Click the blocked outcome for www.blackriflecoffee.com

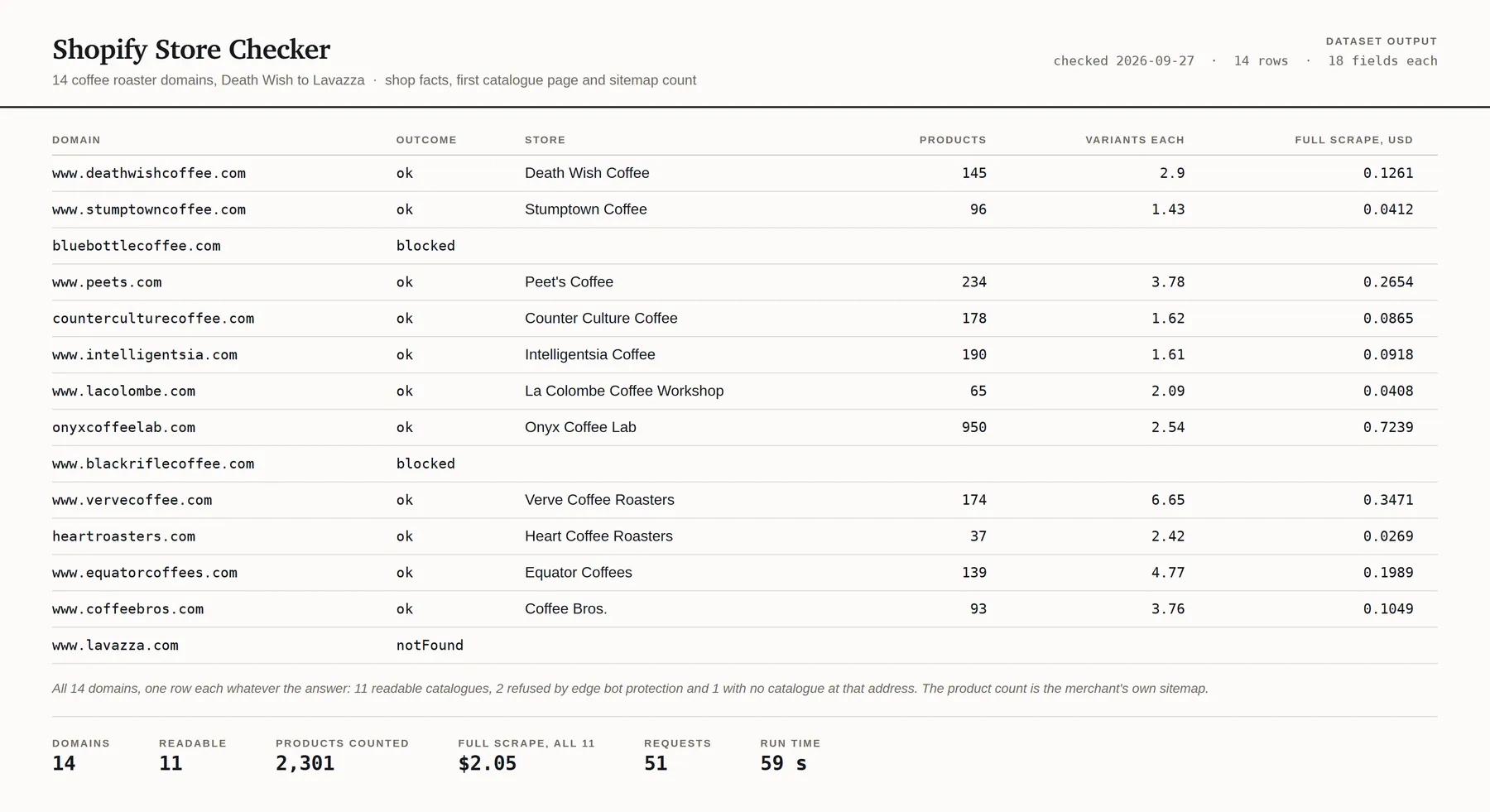point(425,464)
